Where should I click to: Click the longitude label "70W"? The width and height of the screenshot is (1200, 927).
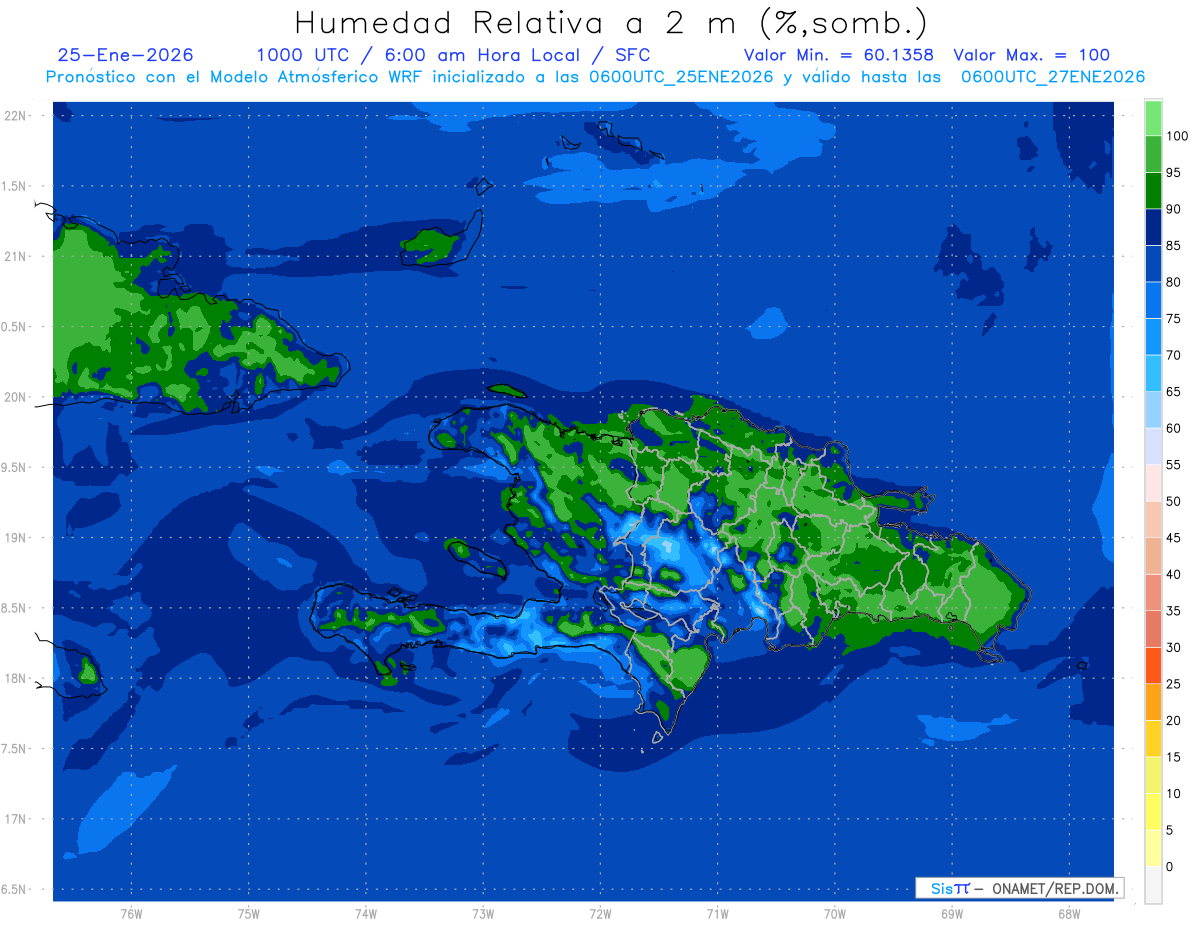(835, 914)
